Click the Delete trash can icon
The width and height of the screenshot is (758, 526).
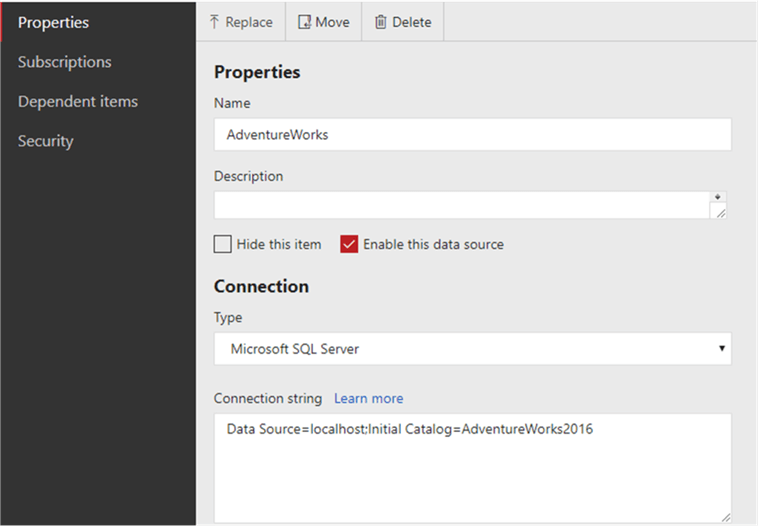click(381, 22)
